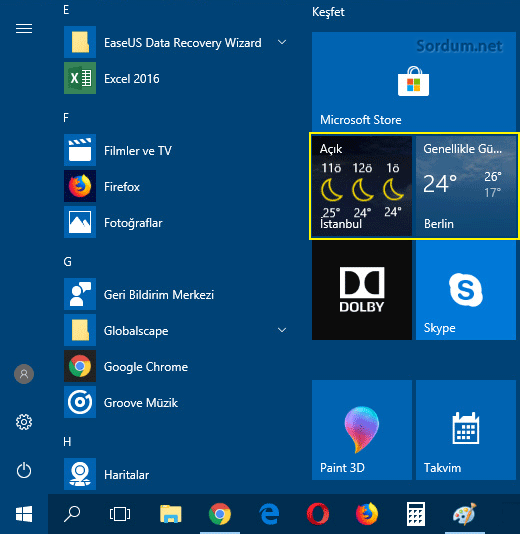Open taskbar Search magnifier

(x=72, y=514)
